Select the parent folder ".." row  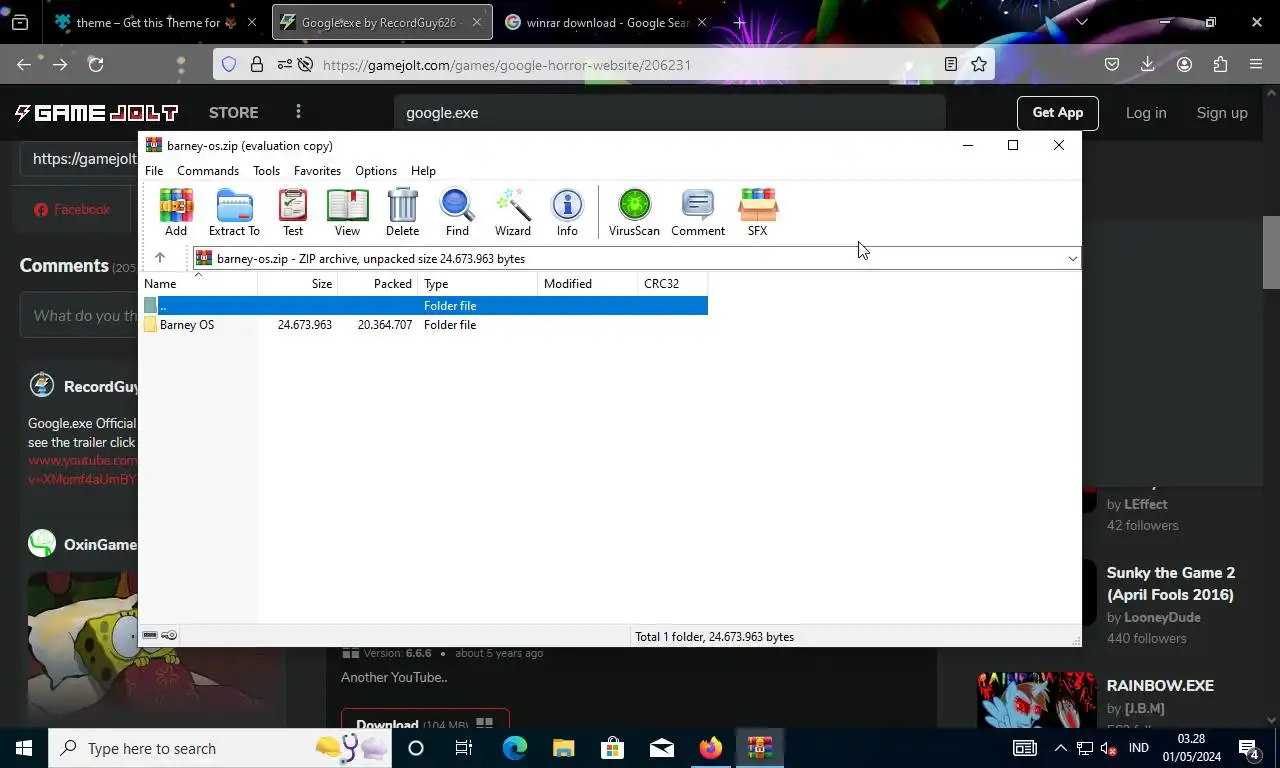click(x=425, y=306)
